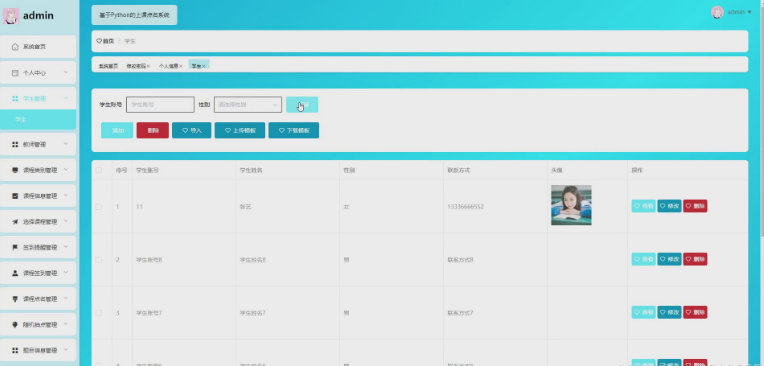Click the heart icon on the 导入 button

point(185,131)
